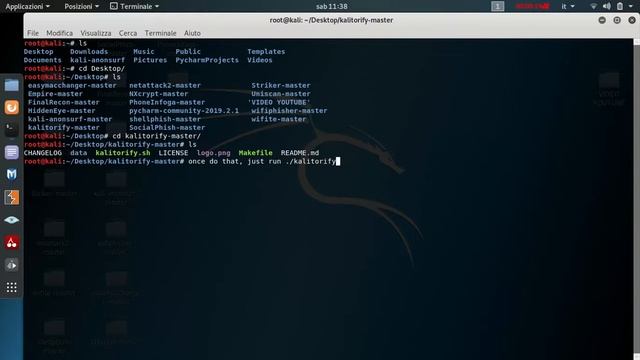Click the 'Videos' directory name
This screenshot has width=640, height=360.
coord(260,60)
